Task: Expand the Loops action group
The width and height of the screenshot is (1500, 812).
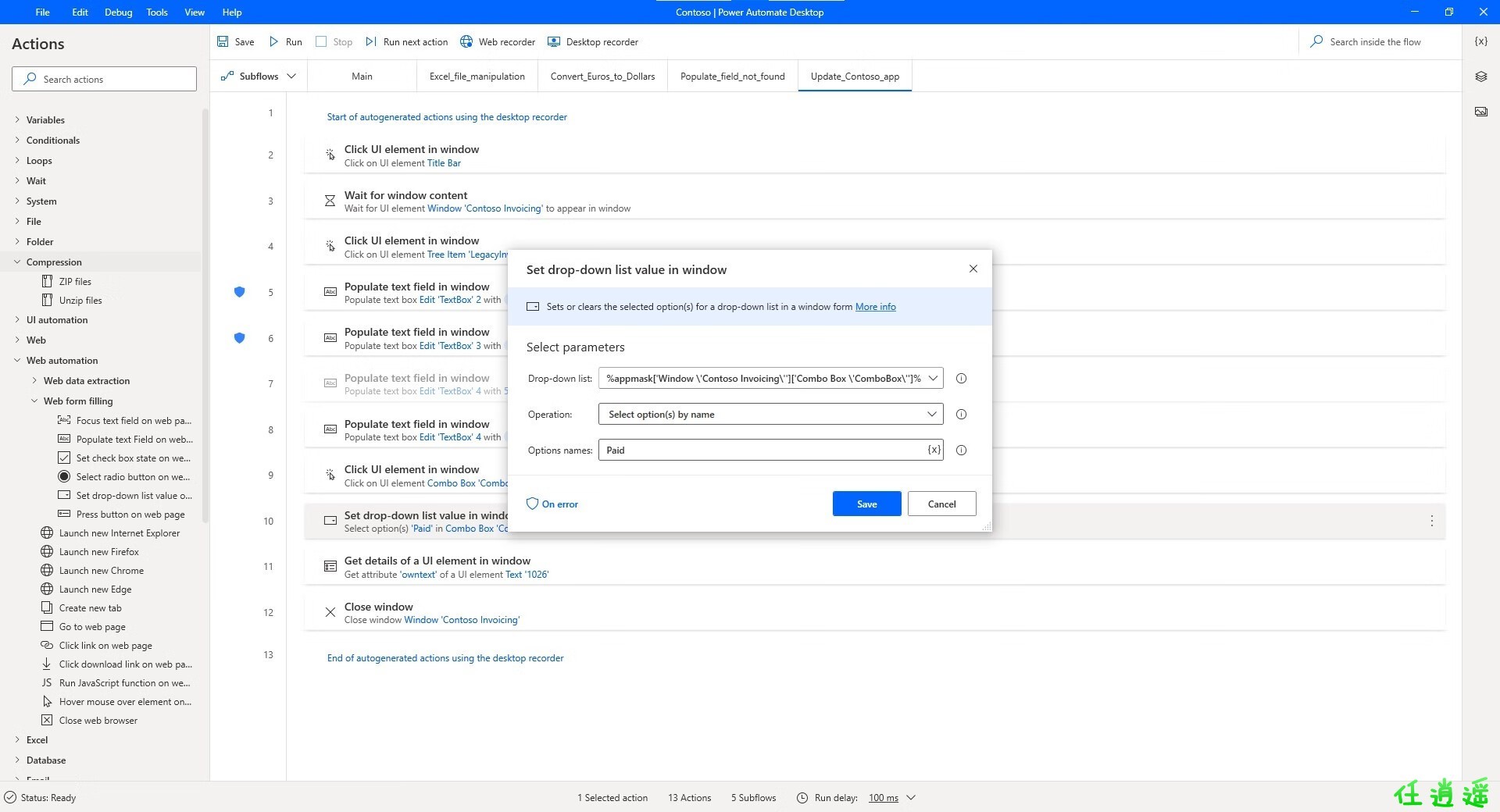Action: pyautogui.click(x=17, y=161)
